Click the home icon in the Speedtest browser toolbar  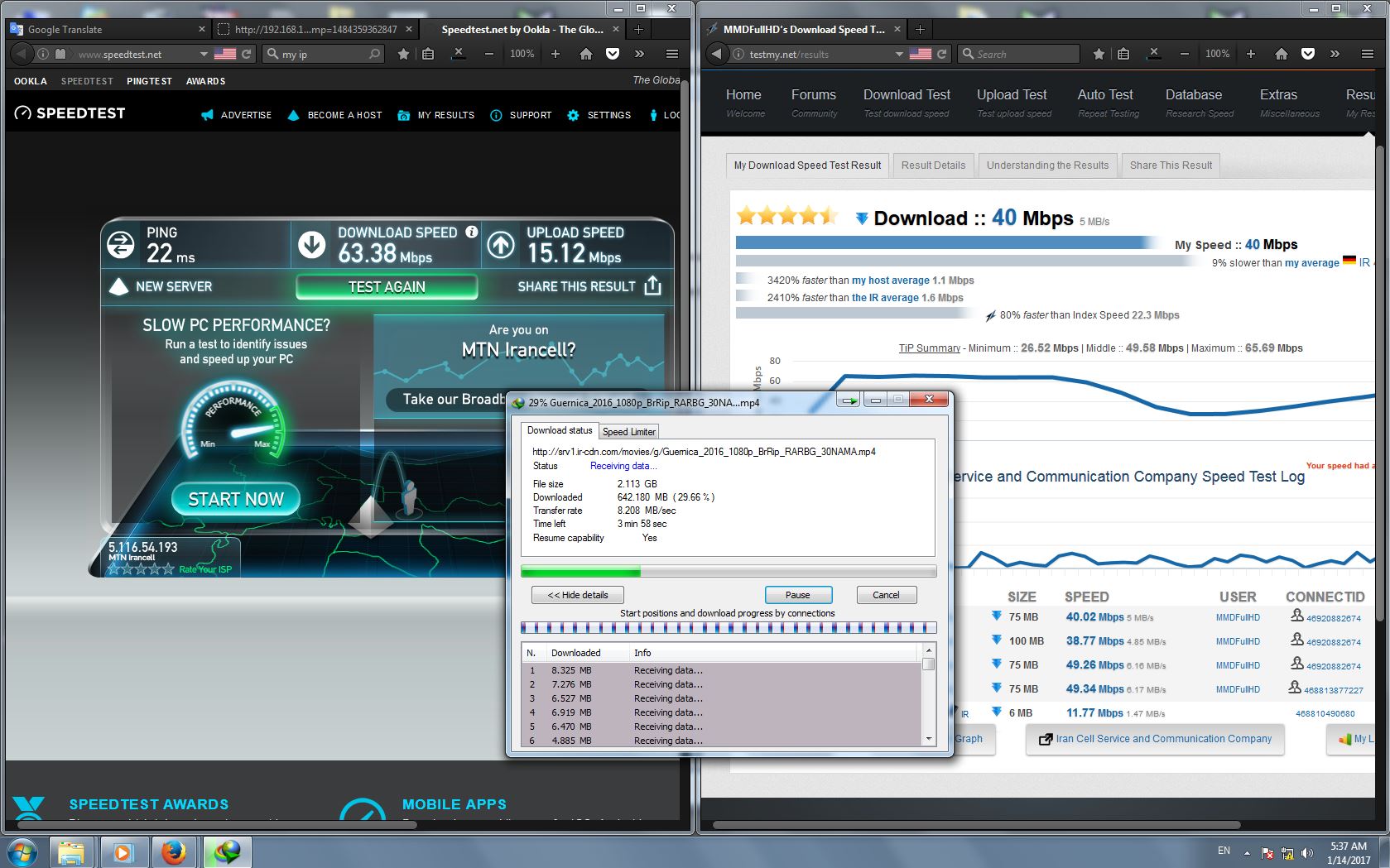pos(586,54)
